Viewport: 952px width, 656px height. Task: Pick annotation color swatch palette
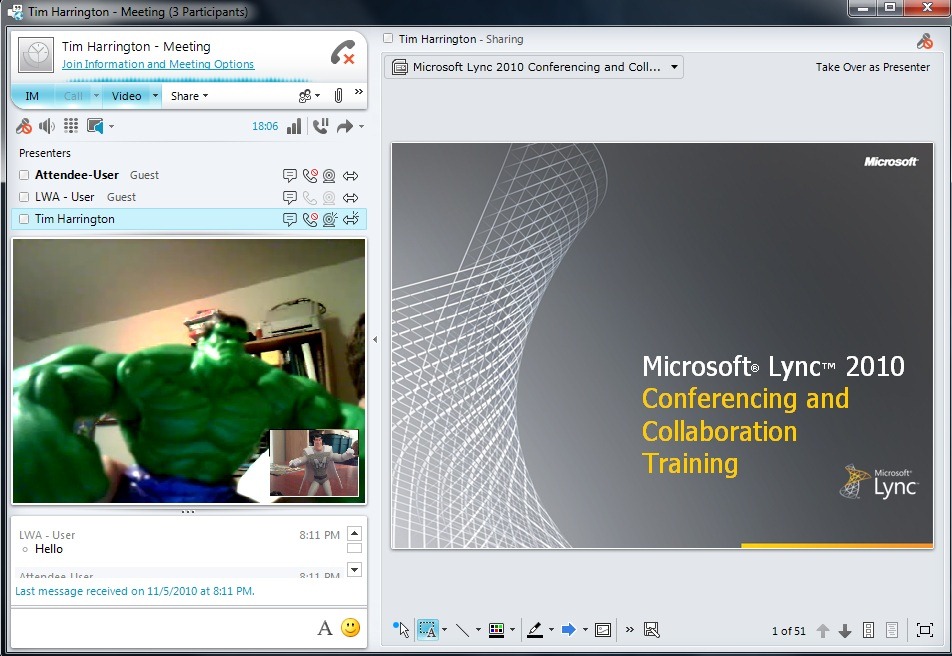496,630
